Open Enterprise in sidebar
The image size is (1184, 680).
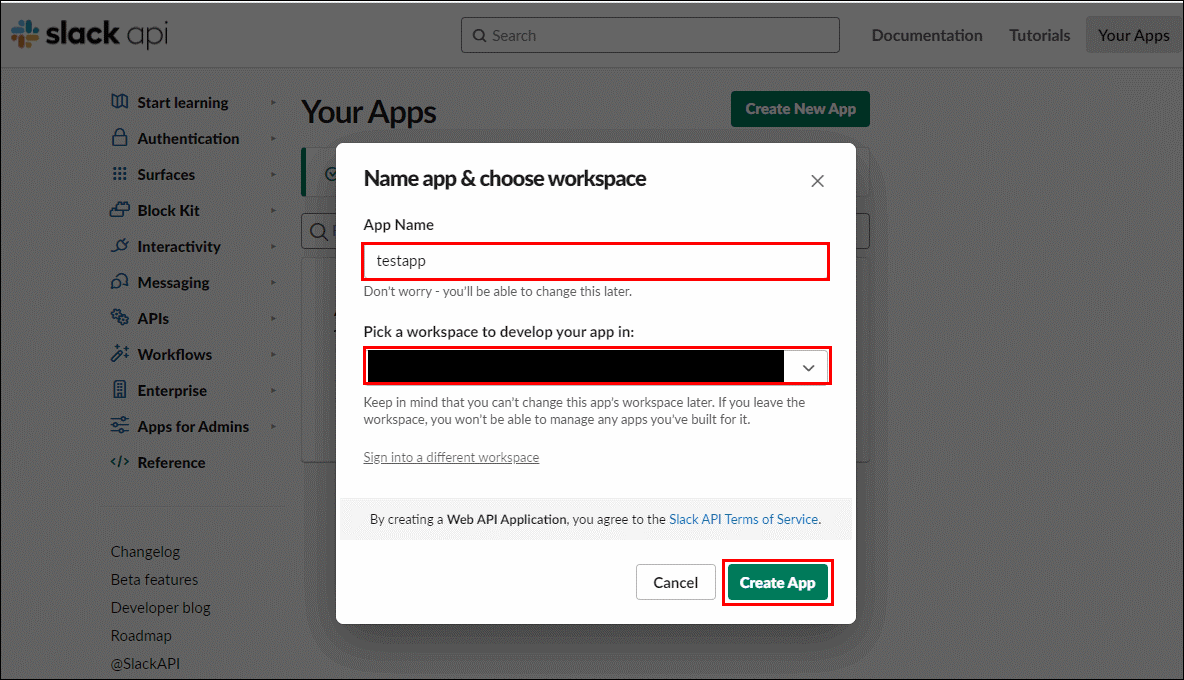pos(172,390)
